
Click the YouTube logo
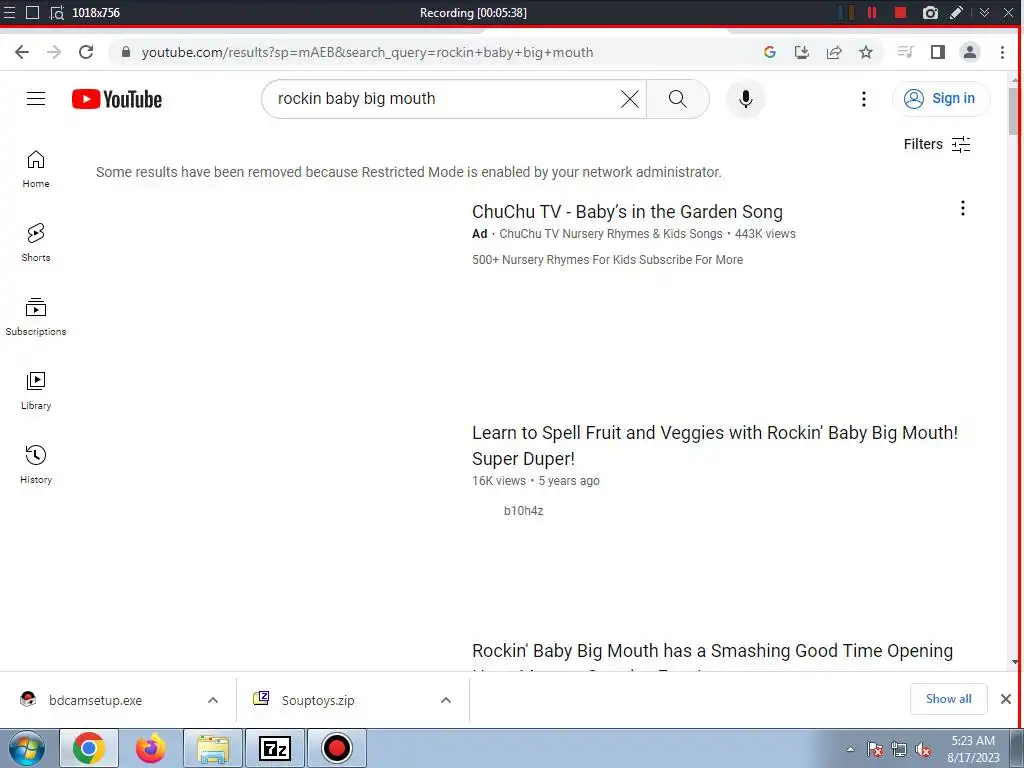pos(117,99)
